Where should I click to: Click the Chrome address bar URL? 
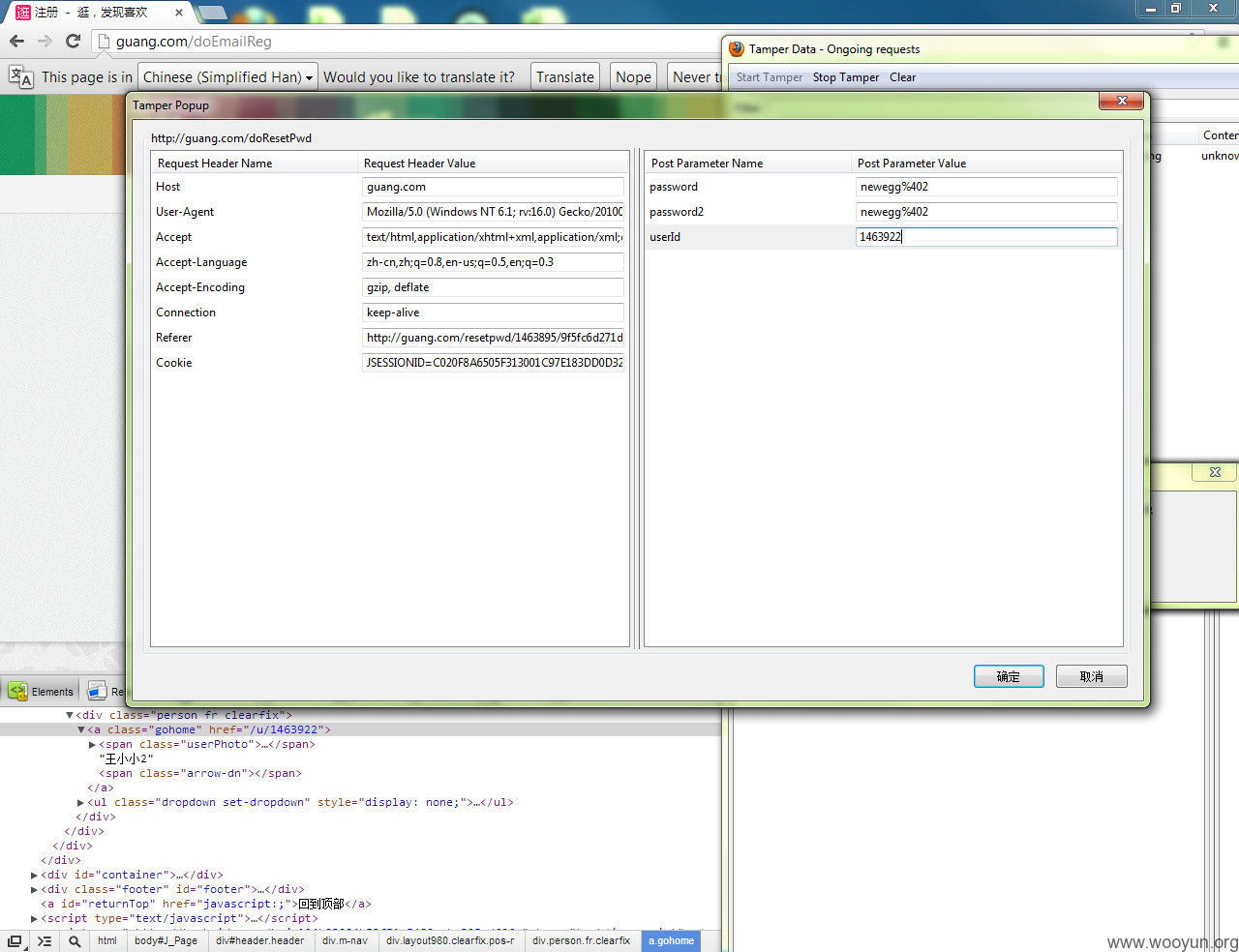pyautogui.click(x=194, y=42)
